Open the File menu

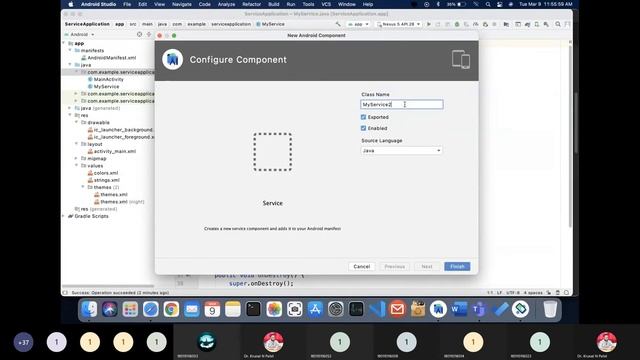click(x=127, y=4)
